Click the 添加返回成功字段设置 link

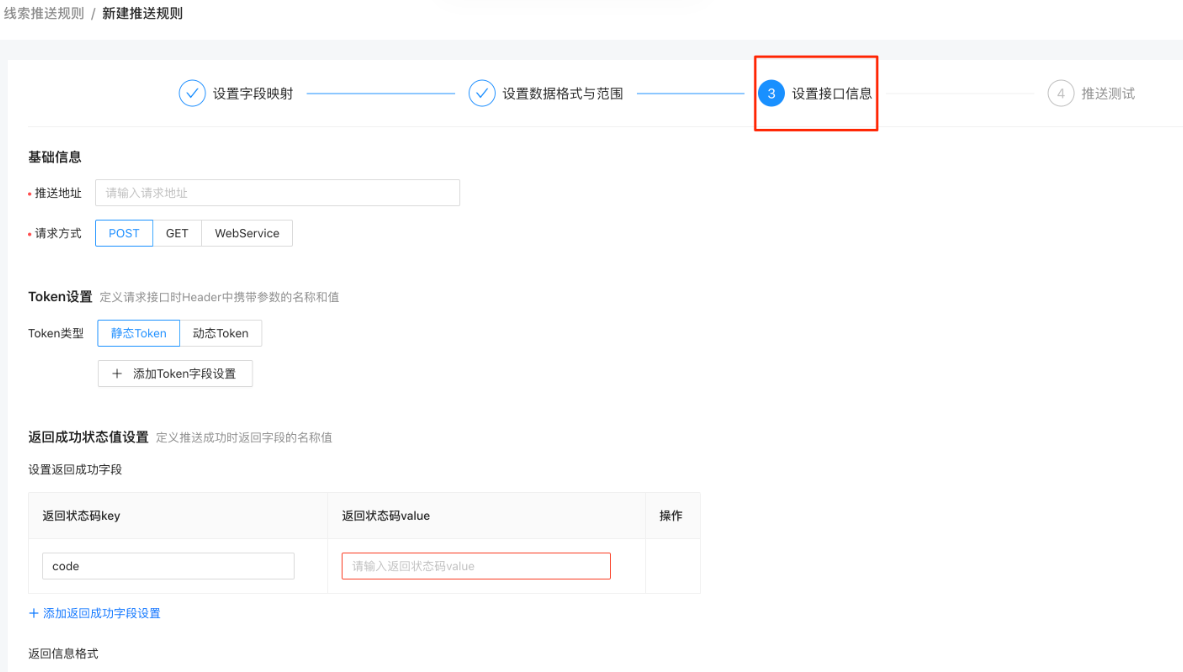click(x=100, y=612)
